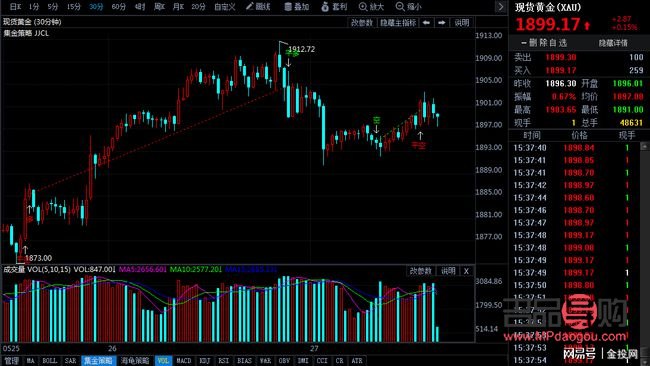
Task: Click the MA10 volume average label
Action: click(x=196, y=269)
